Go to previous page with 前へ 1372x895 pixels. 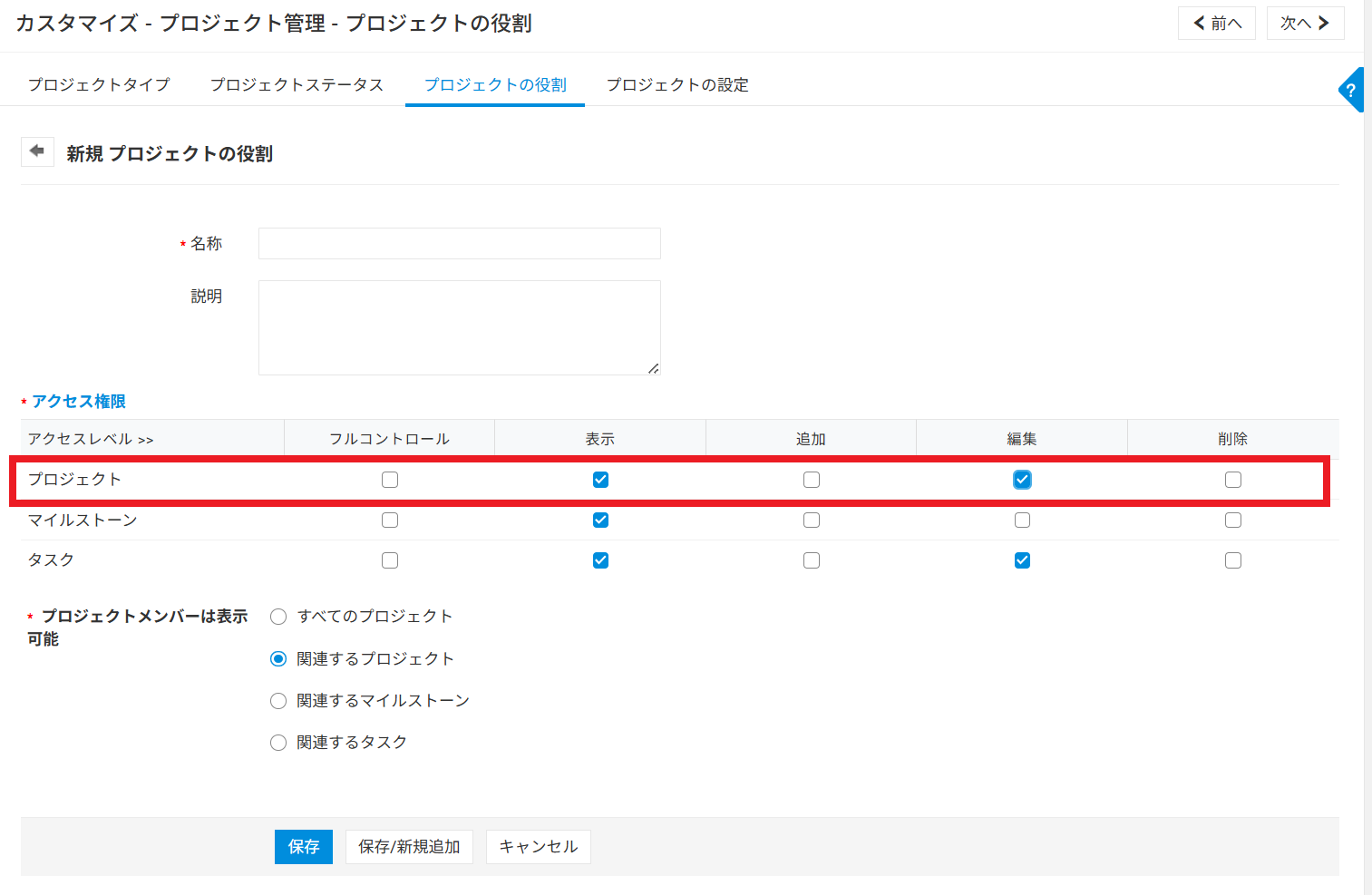pyautogui.click(x=1216, y=24)
